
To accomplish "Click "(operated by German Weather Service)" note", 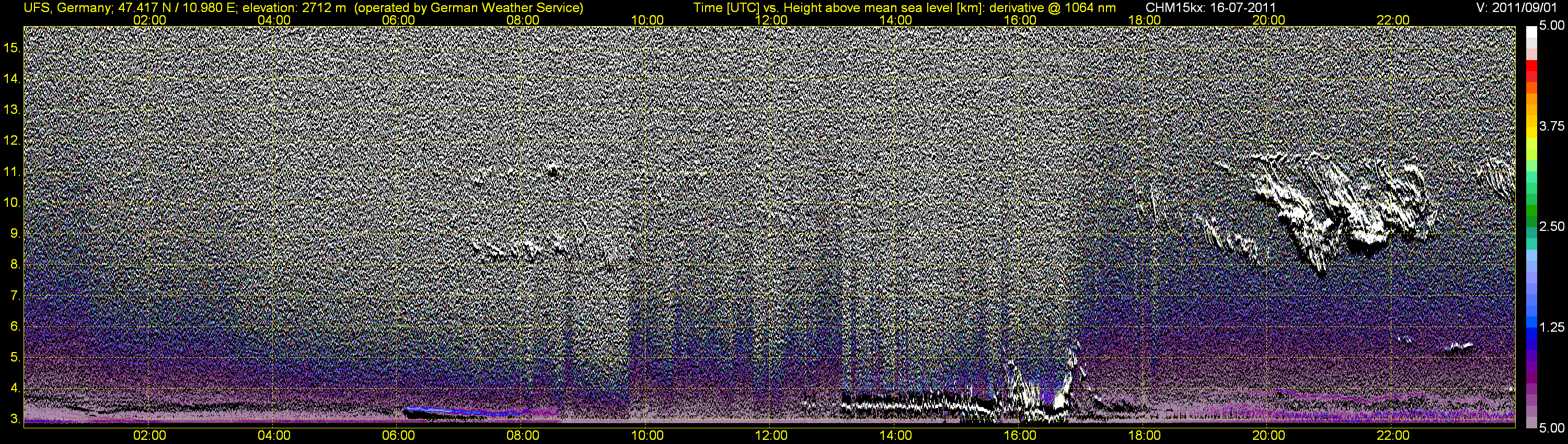I will (x=469, y=7).
